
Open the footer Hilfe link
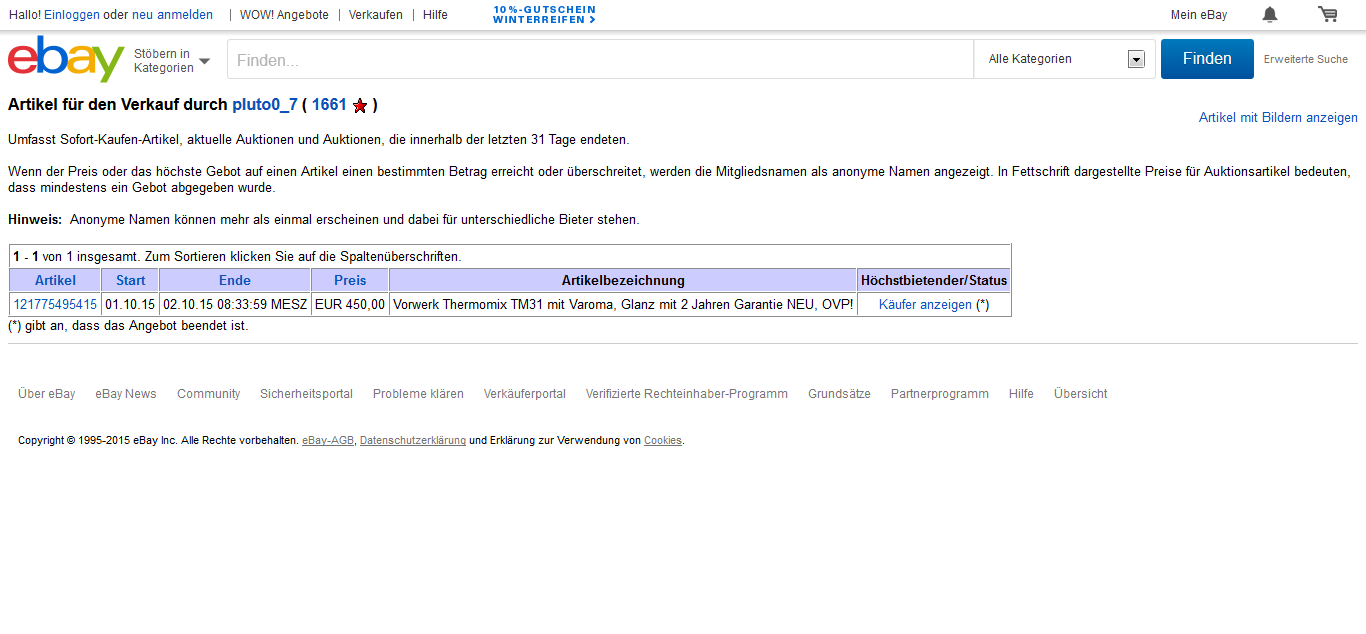pyautogui.click(x=1021, y=394)
